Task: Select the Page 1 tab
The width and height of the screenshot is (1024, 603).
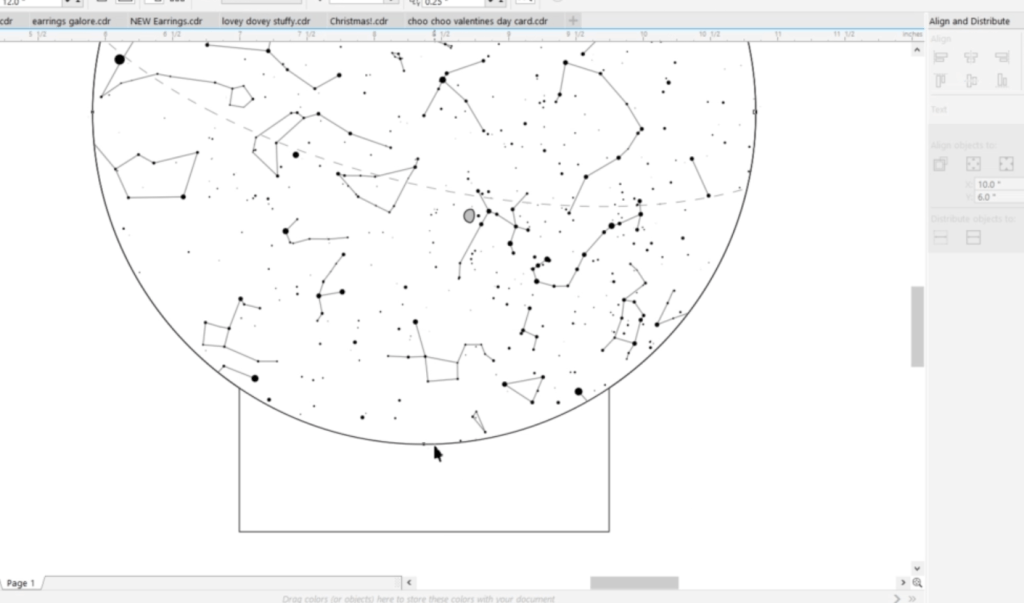Action: tap(21, 583)
